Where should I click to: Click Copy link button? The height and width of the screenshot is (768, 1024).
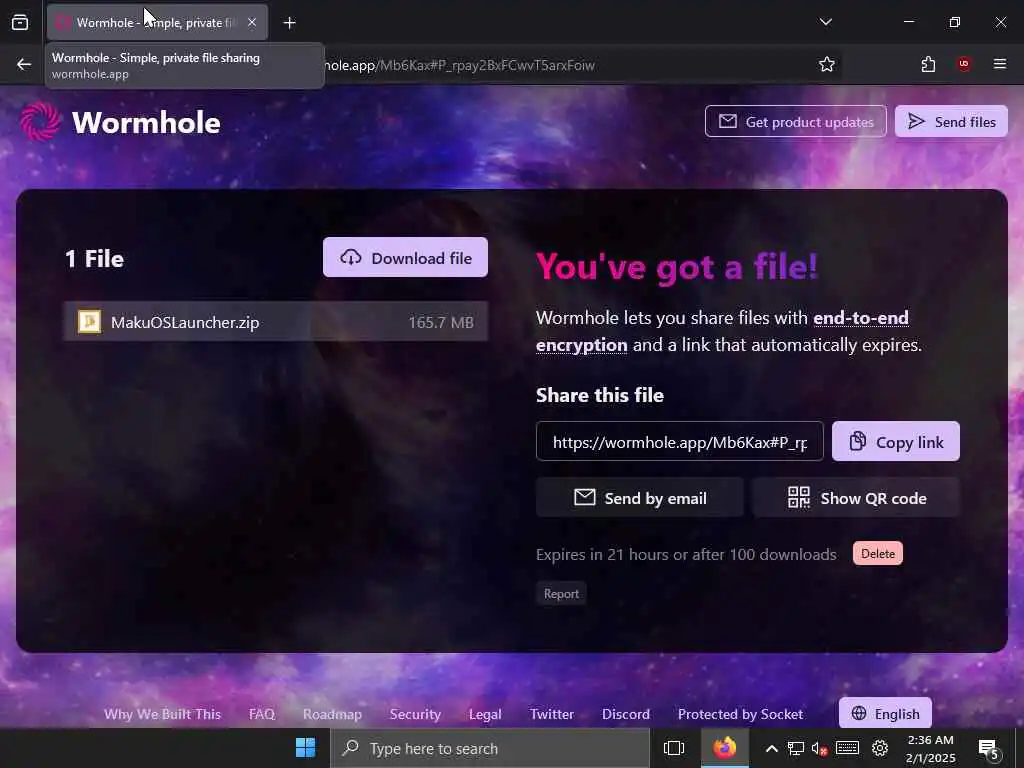tap(895, 441)
